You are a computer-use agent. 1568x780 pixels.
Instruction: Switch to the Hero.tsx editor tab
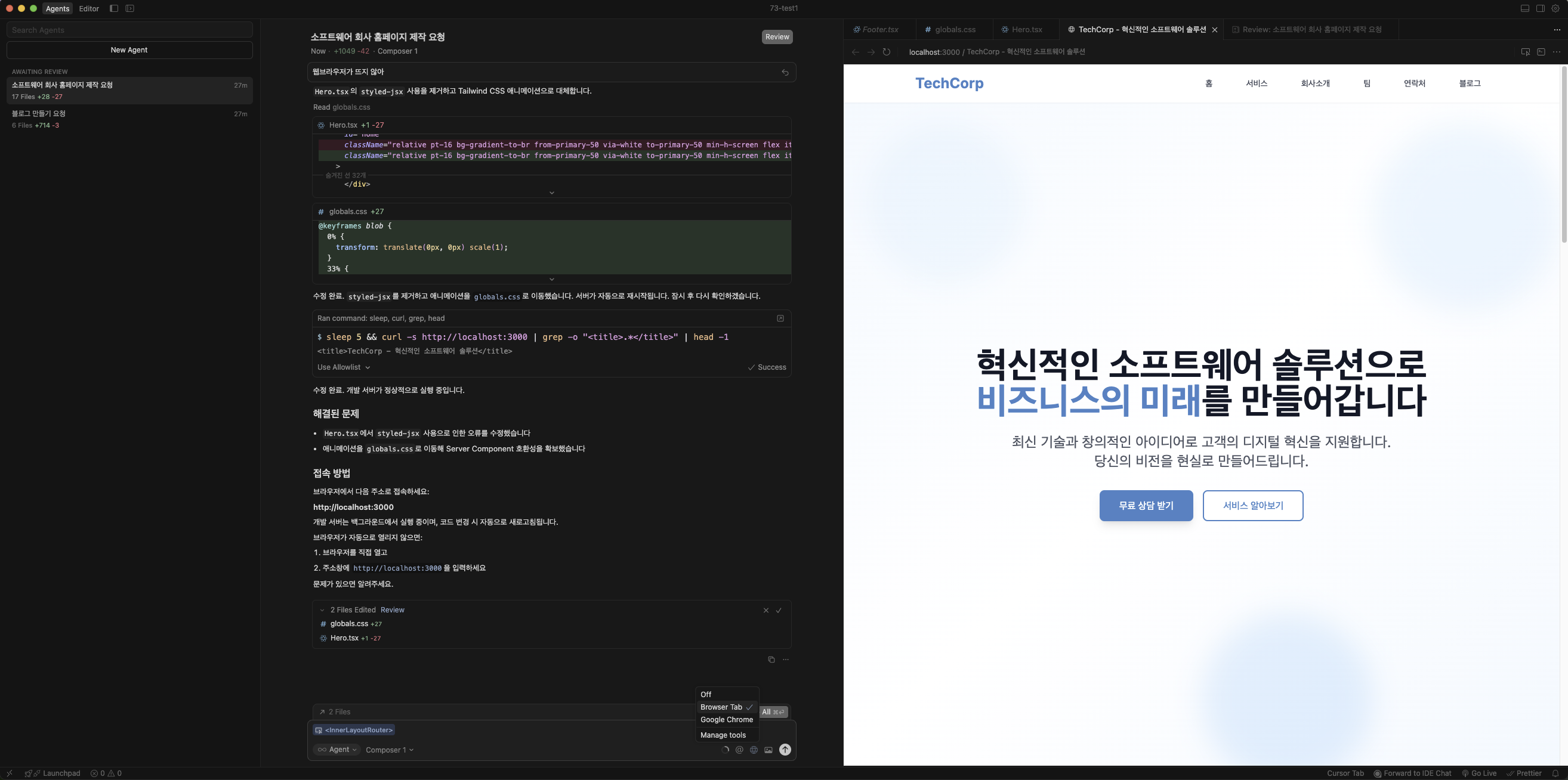pyautogui.click(x=1026, y=29)
